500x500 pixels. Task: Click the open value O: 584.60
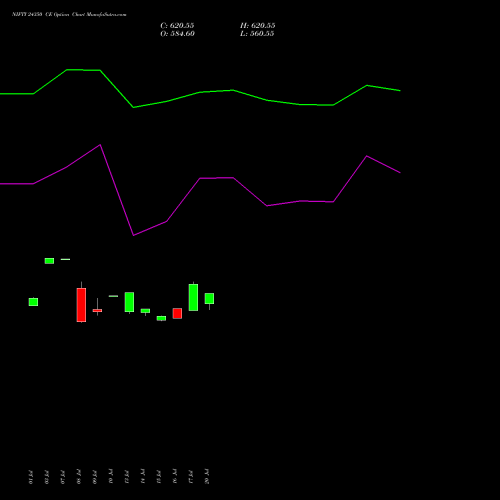(x=177, y=34)
